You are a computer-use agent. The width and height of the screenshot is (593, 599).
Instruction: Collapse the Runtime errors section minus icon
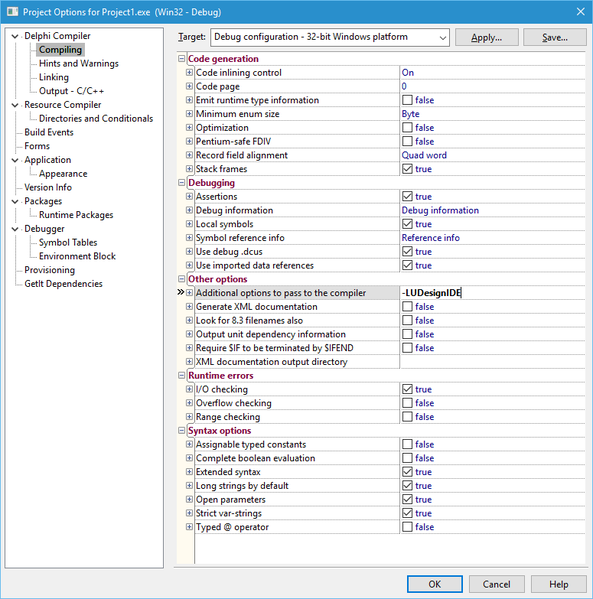(x=181, y=375)
